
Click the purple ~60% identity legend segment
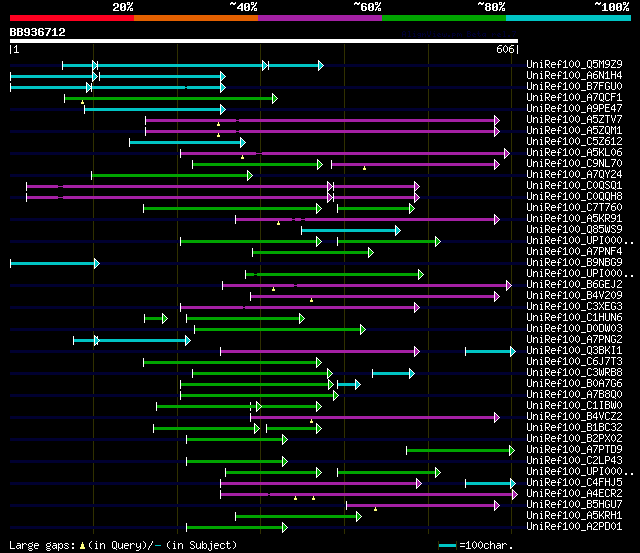click(x=320, y=18)
